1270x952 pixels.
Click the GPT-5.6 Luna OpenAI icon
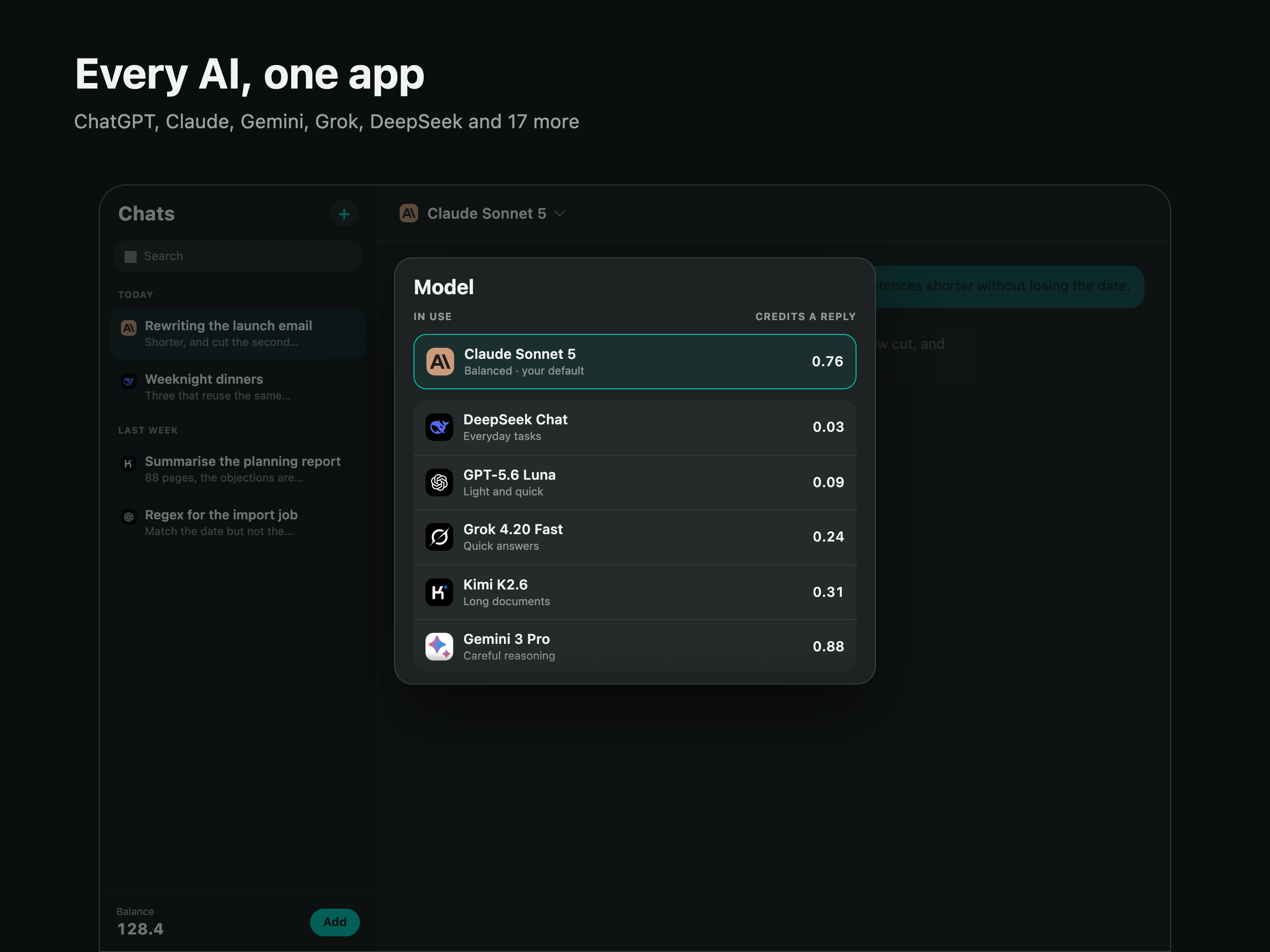tap(439, 482)
